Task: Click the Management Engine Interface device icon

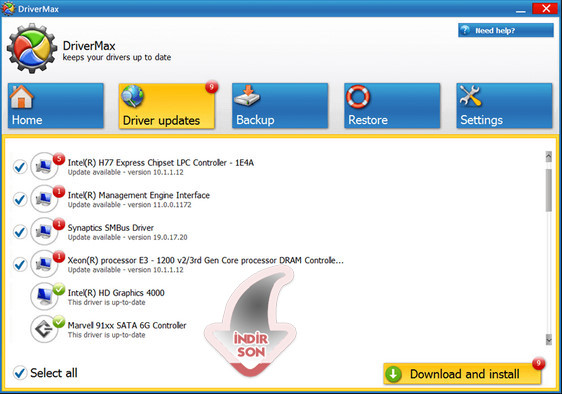Action: point(44,199)
